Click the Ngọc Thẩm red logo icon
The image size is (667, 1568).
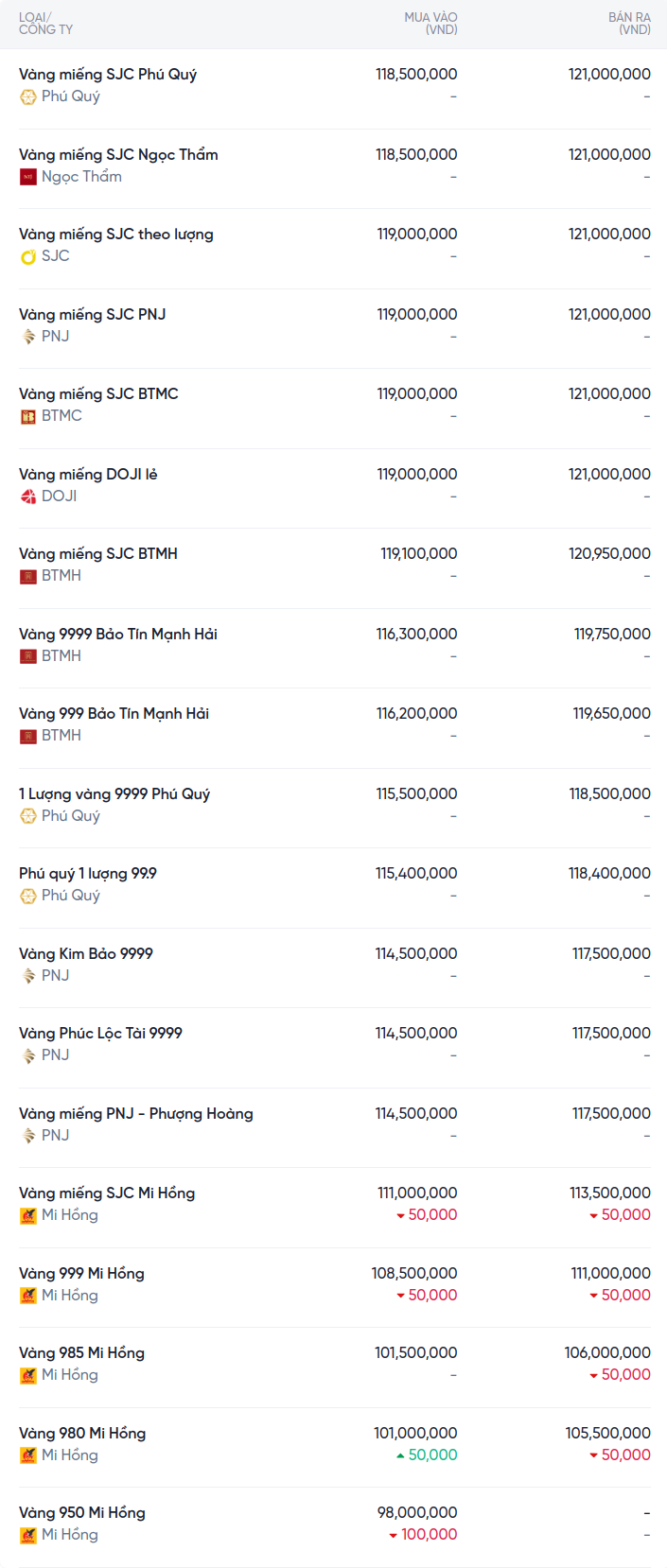(28, 177)
